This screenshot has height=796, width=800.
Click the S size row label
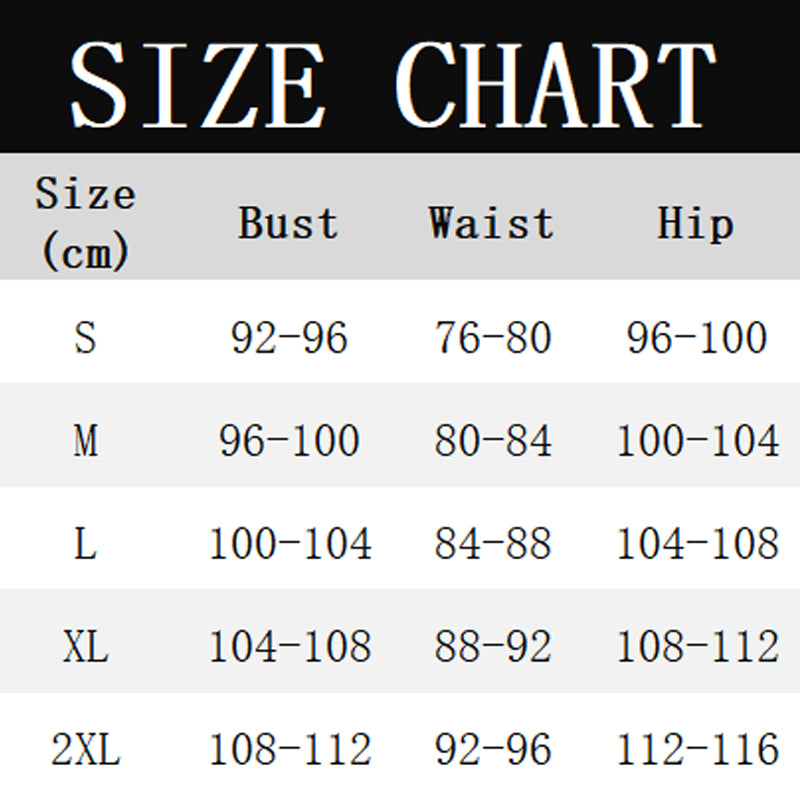coord(85,338)
